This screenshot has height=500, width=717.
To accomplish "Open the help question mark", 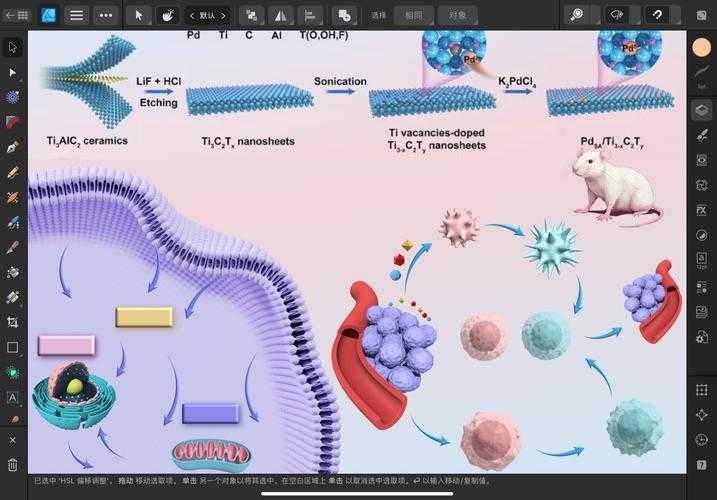I will (701, 465).
